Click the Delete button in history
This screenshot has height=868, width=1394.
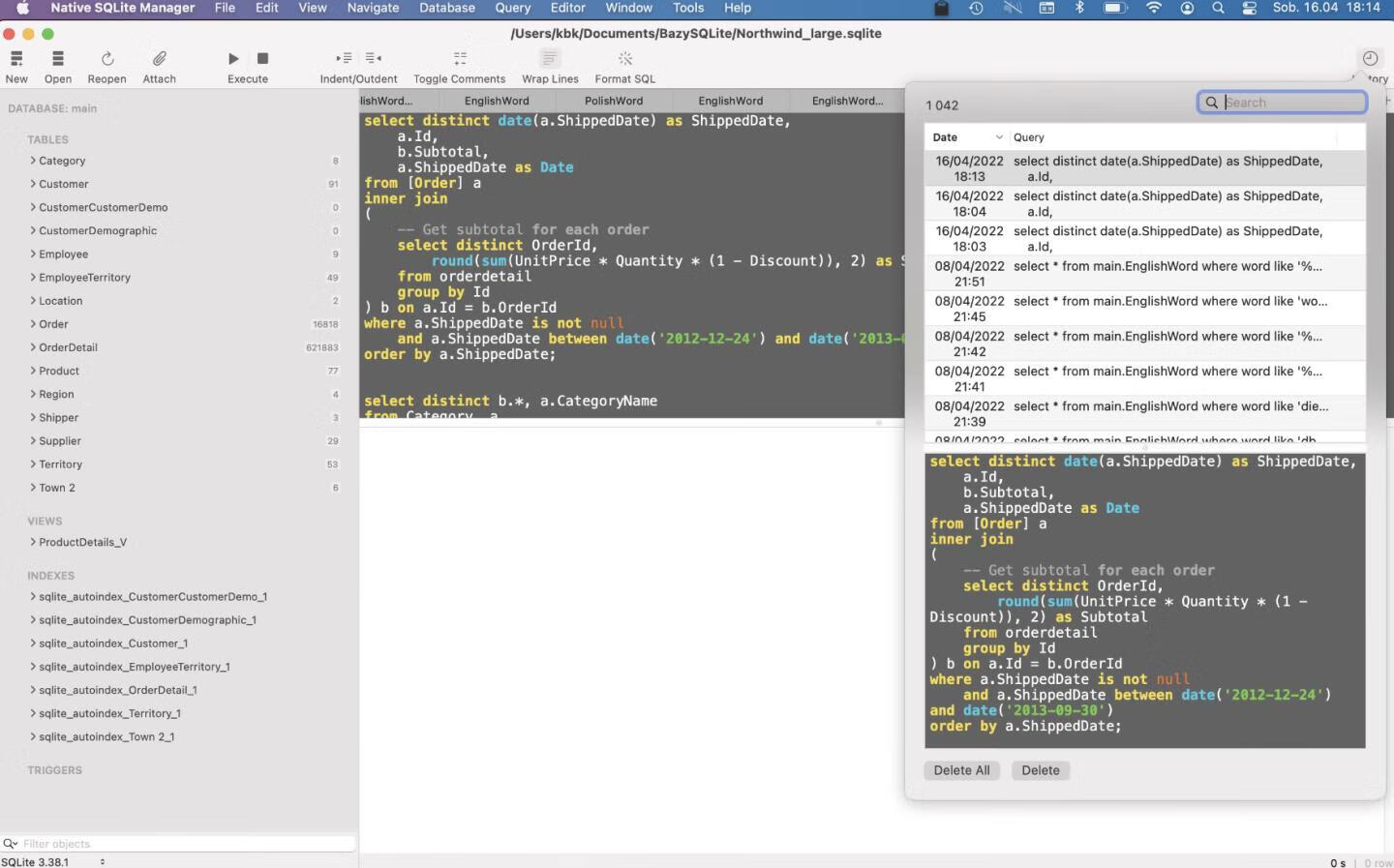coord(1041,770)
